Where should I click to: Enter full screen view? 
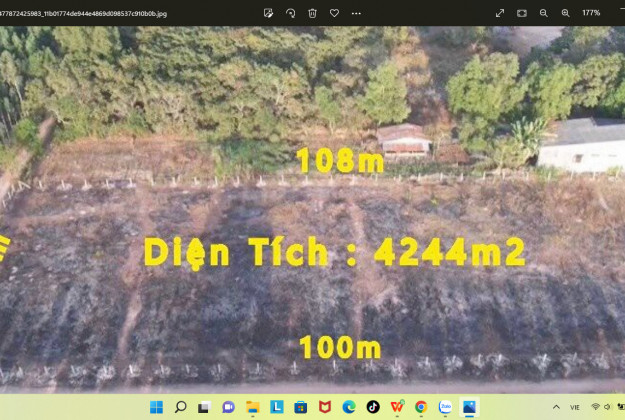[x=500, y=13]
